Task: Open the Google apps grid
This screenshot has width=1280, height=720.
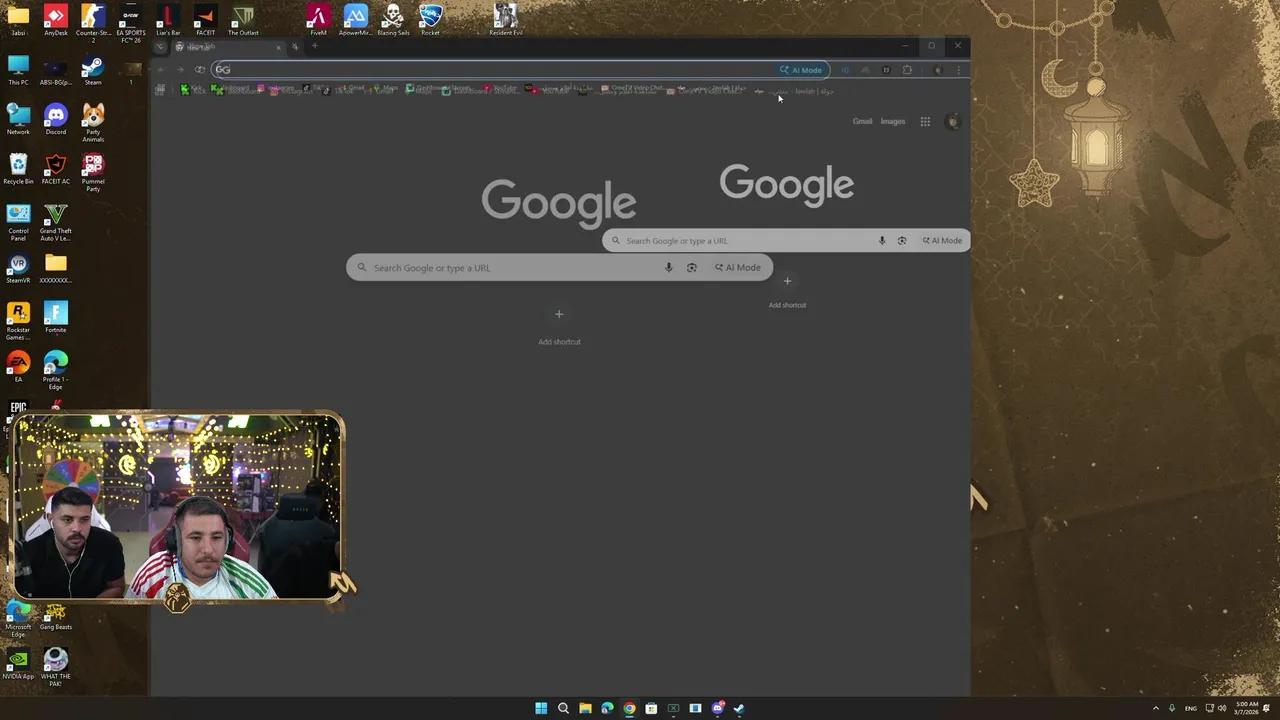Action: point(925,122)
